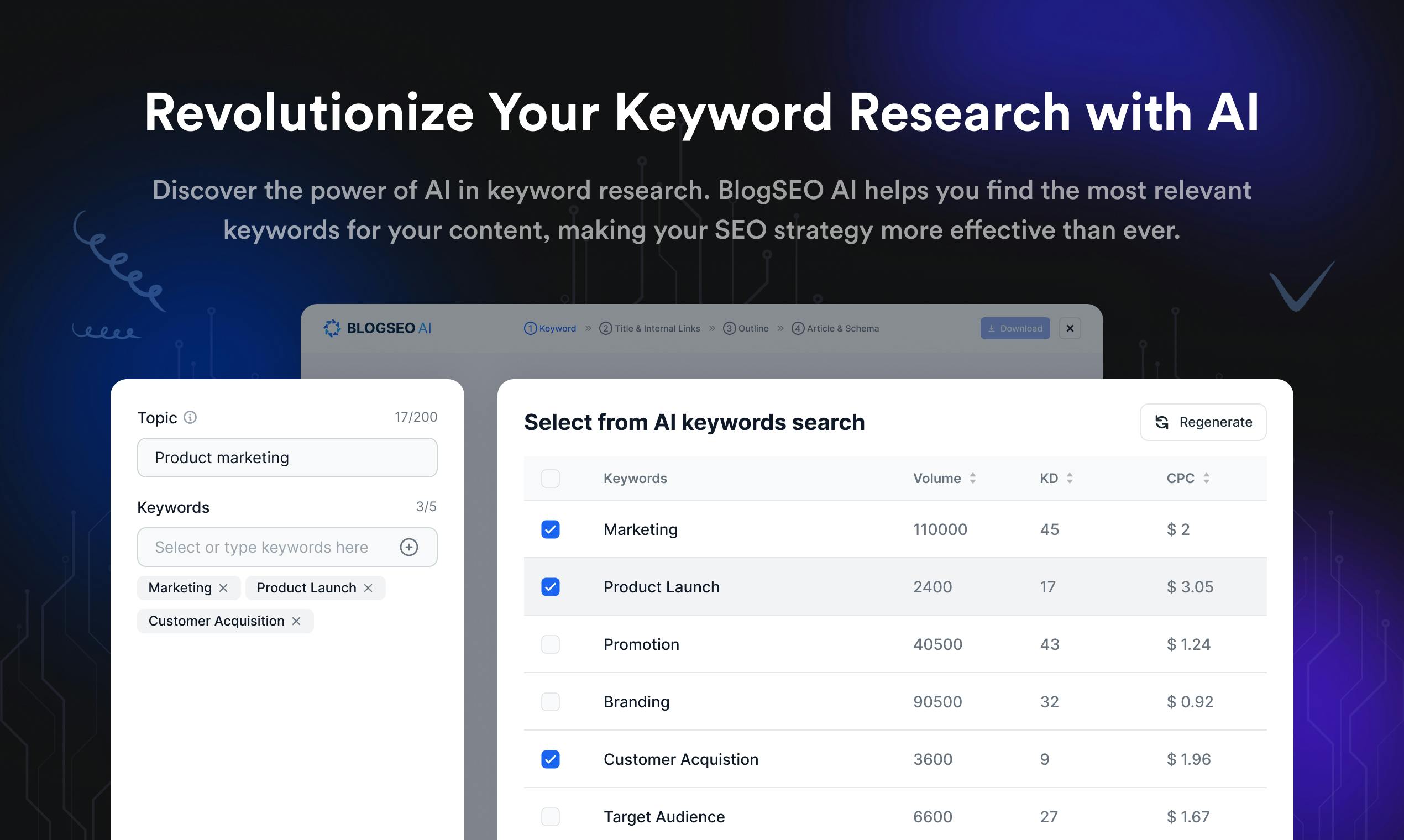
Task: Click the Select from AI keywords search heading
Action: 694,422
